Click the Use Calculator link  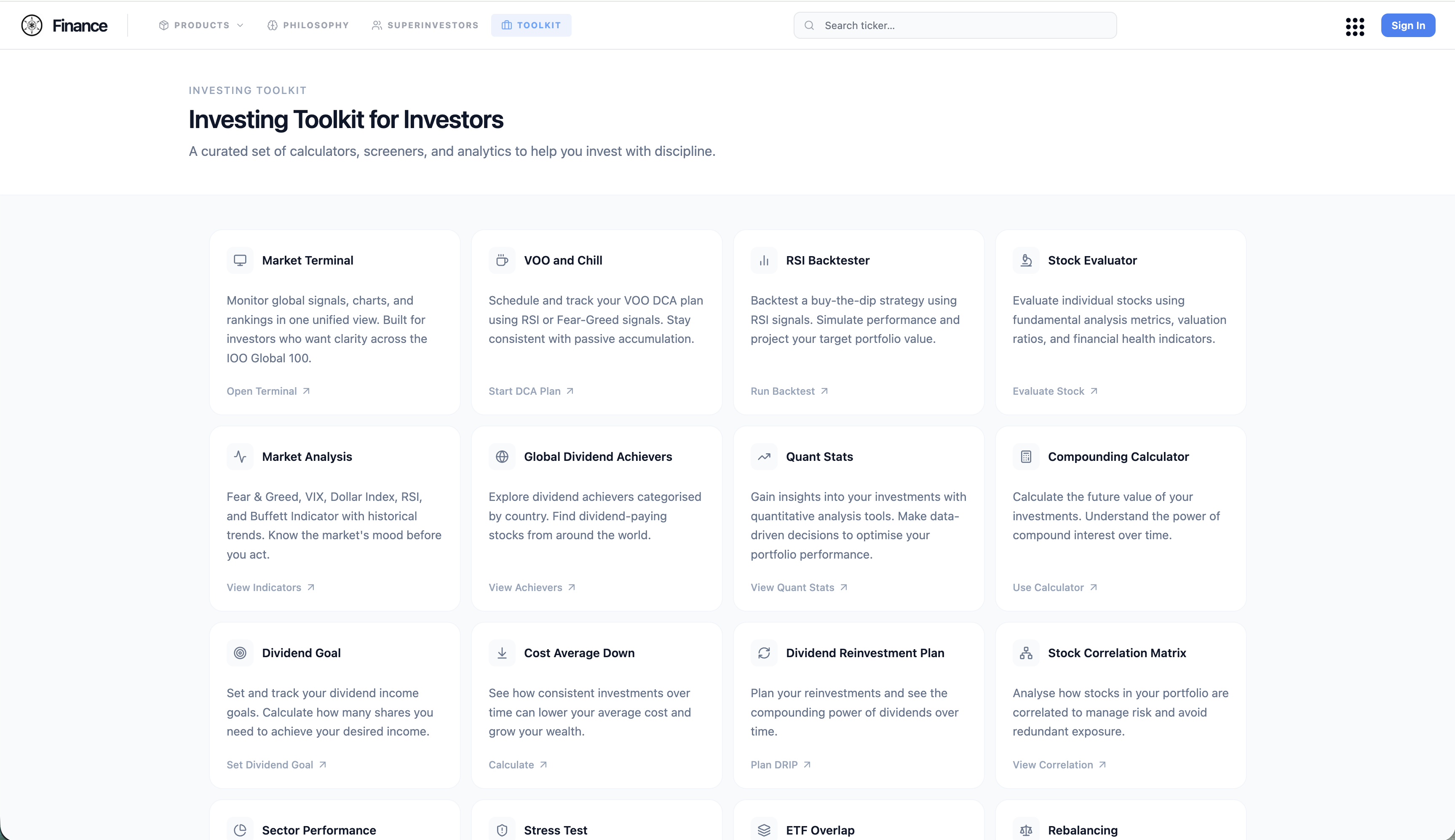coord(1055,587)
